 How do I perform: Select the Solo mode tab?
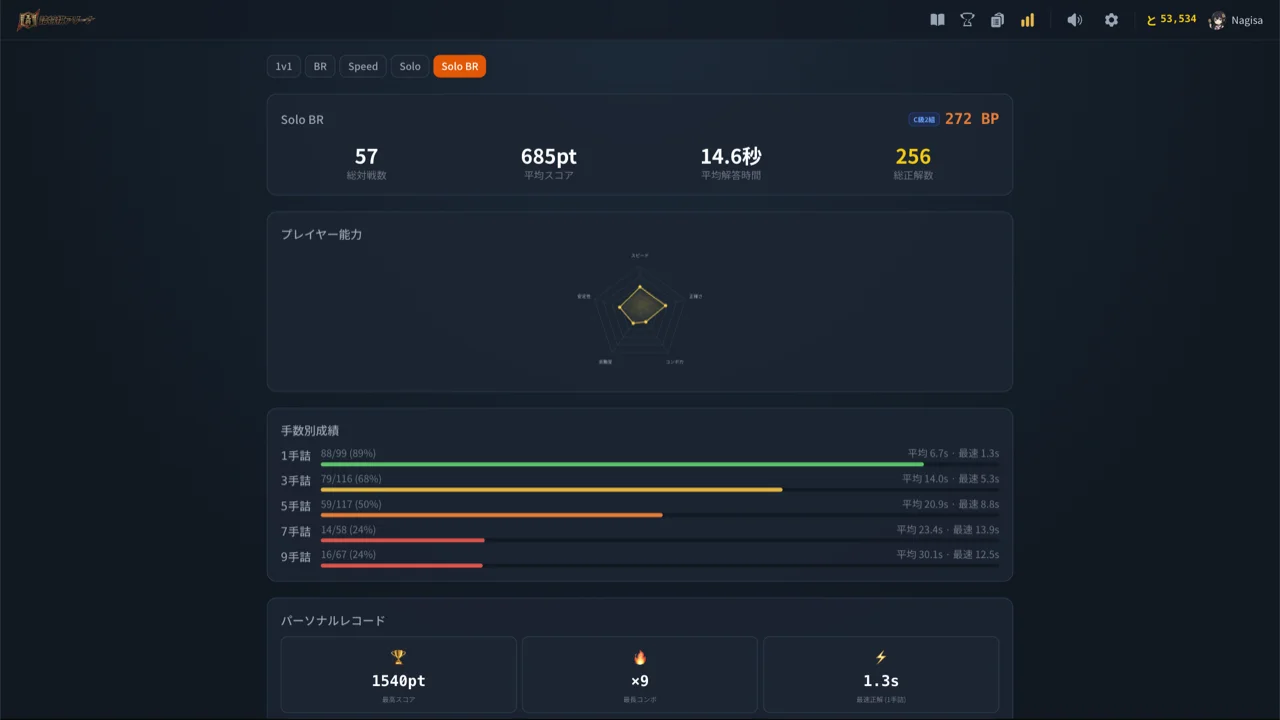click(x=410, y=67)
